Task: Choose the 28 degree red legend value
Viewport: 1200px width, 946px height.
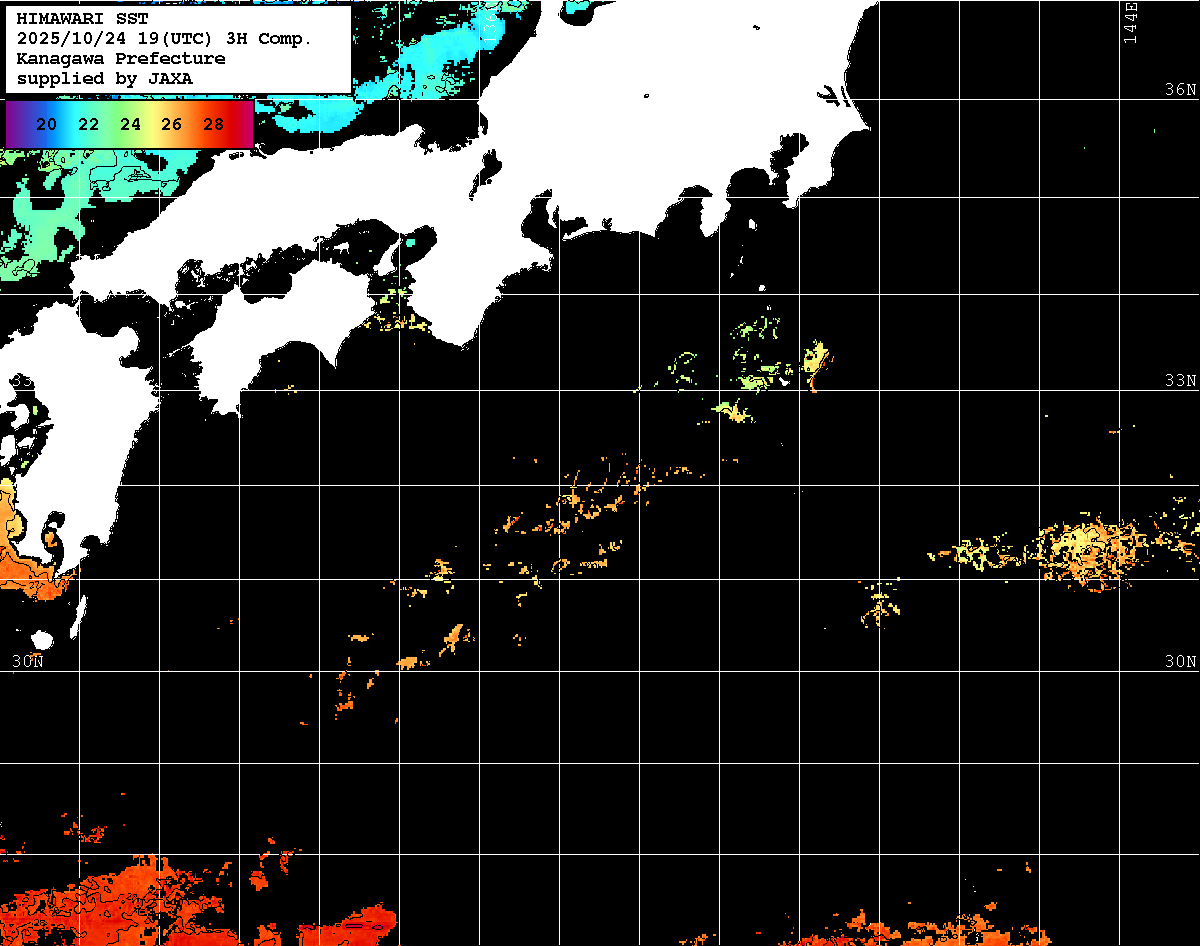Action: tap(213, 125)
